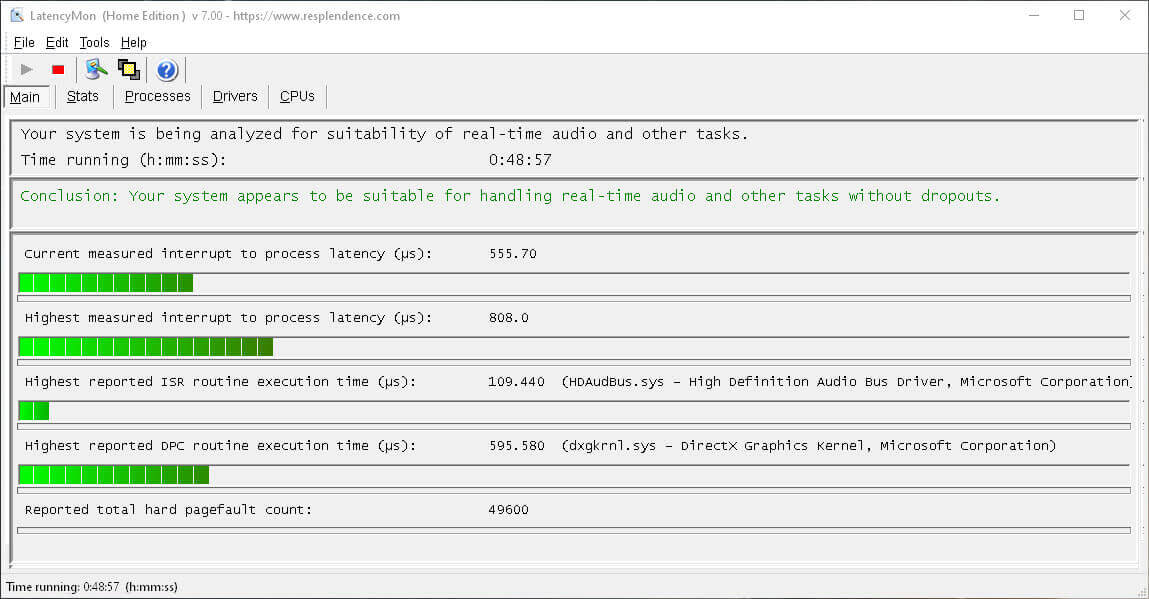Click the Time running value 0:48:57
This screenshot has height=599, width=1149.
point(520,160)
